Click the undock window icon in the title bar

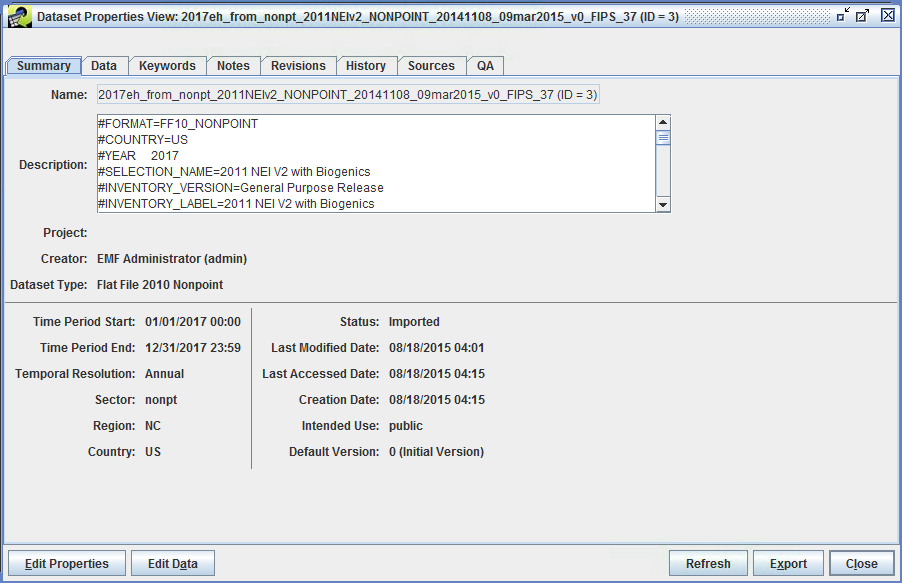click(863, 15)
